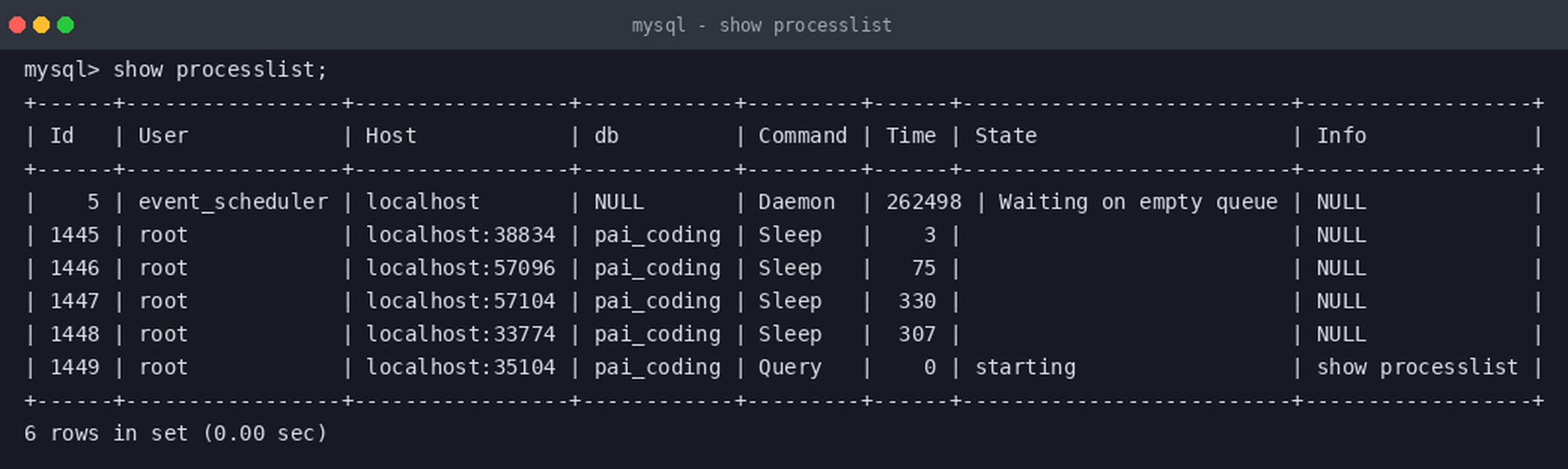The height and width of the screenshot is (469, 1568).
Task: Click the red close window button
Action: (17, 25)
